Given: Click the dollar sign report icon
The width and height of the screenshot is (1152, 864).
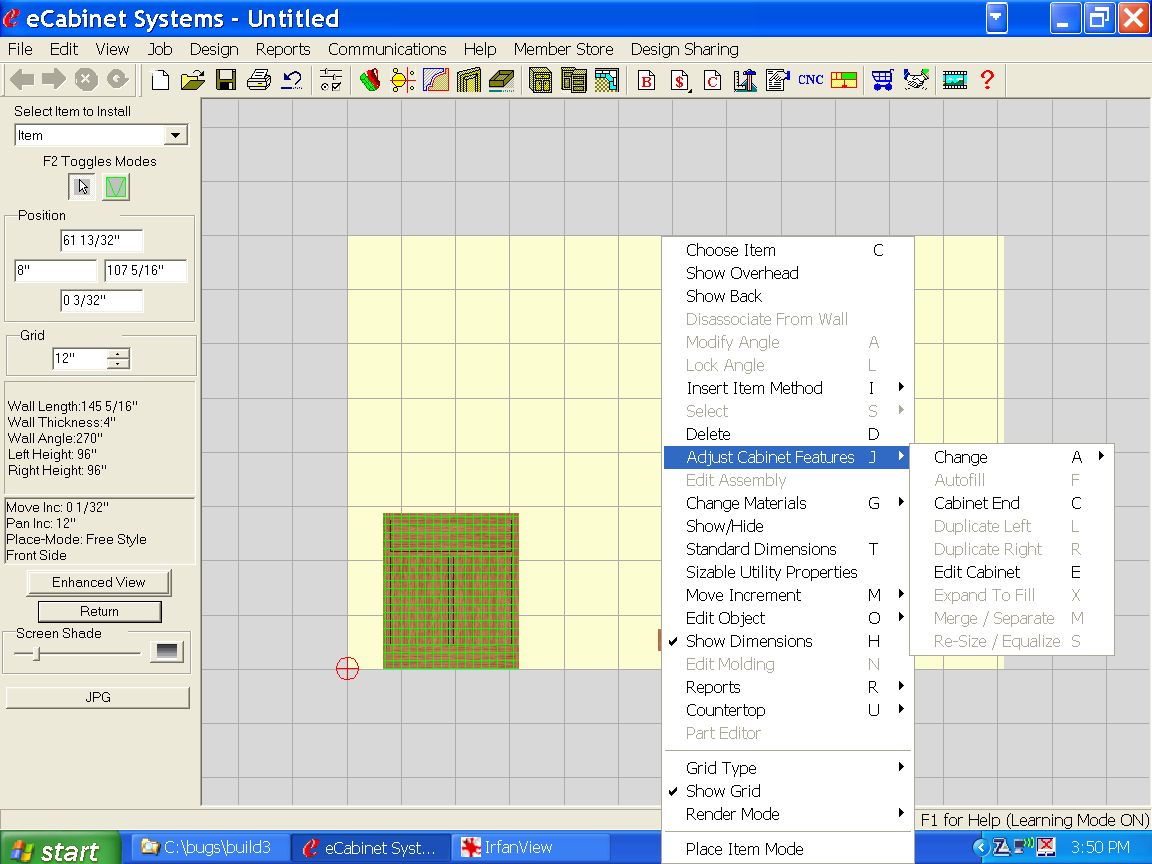Looking at the screenshot, I should pos(680,79).
